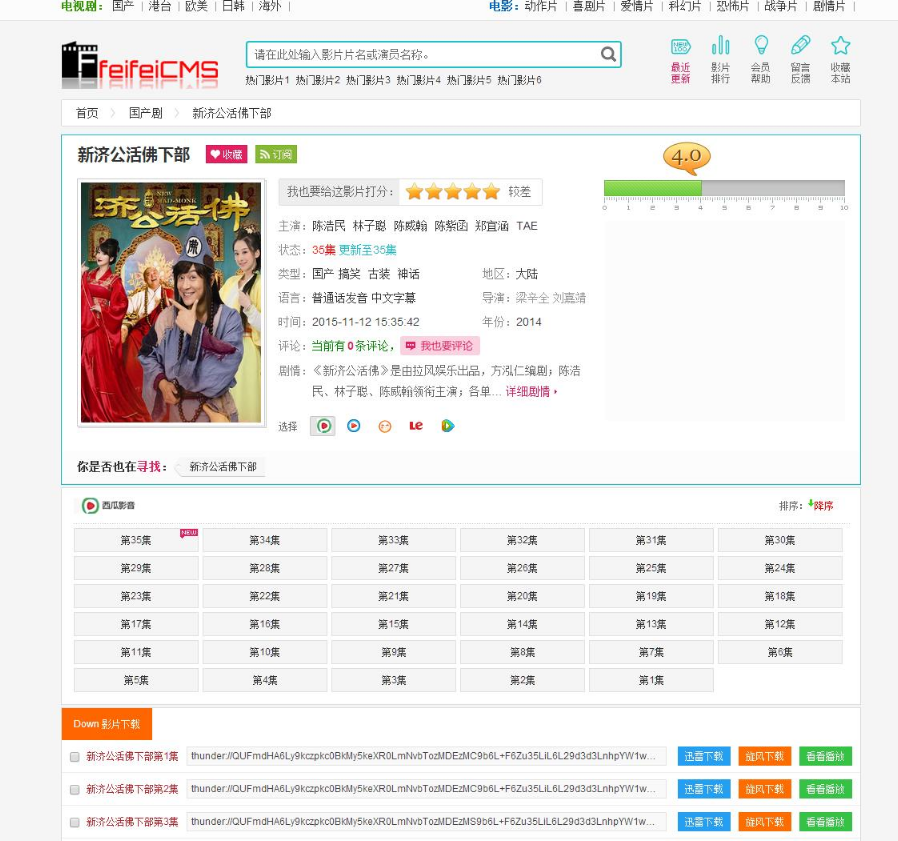This screenshot has height=841, width=898.
Task: Click the fifth rating star
Action: coord(491,192)
